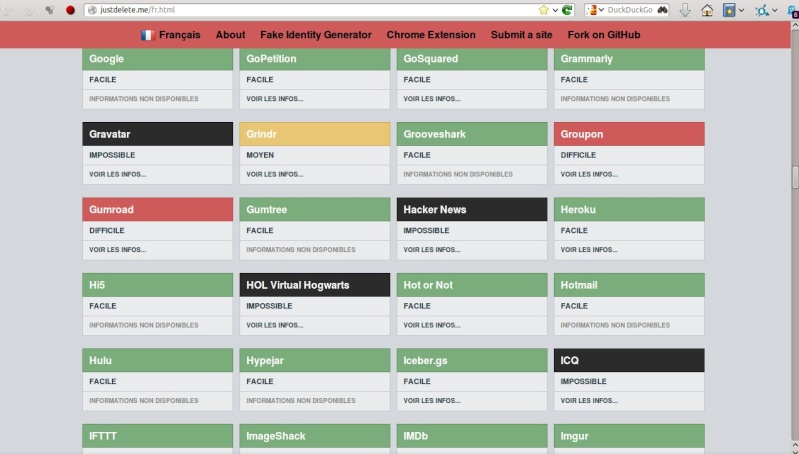Open downloads arrow icon

click(x=685, y=10)
